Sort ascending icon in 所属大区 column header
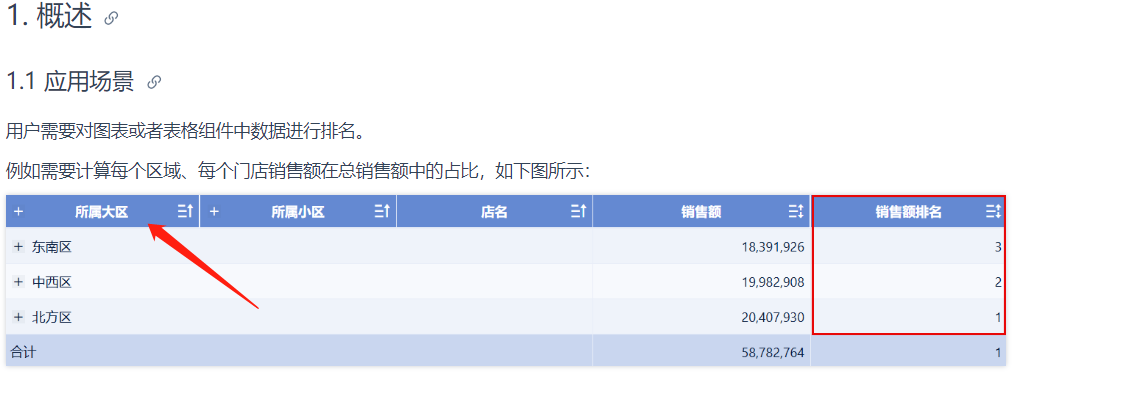 [x=186, y=212]
